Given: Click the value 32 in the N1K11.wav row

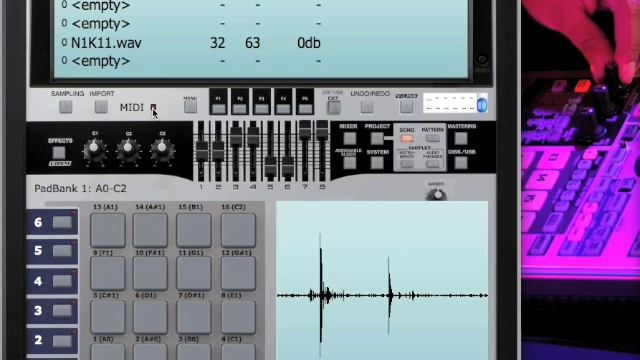Looking at the screenshot, I should coord(218,42).
